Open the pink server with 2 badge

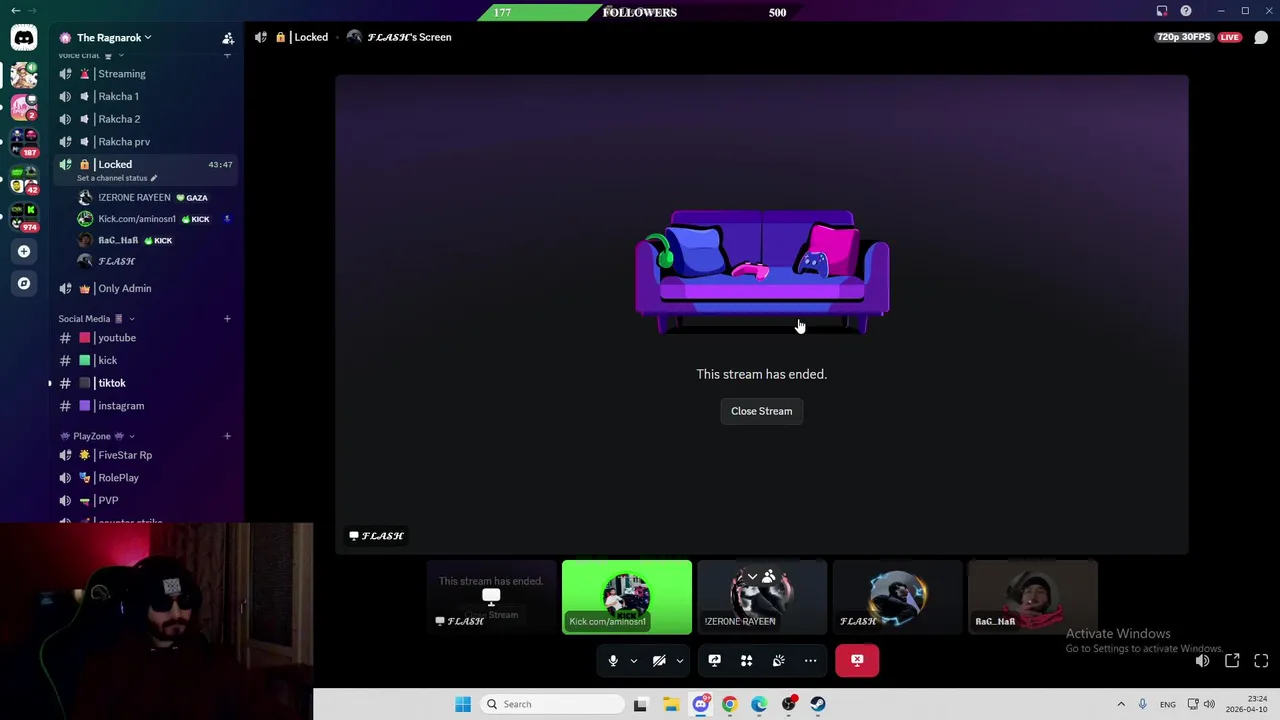(x=24, y=106)
